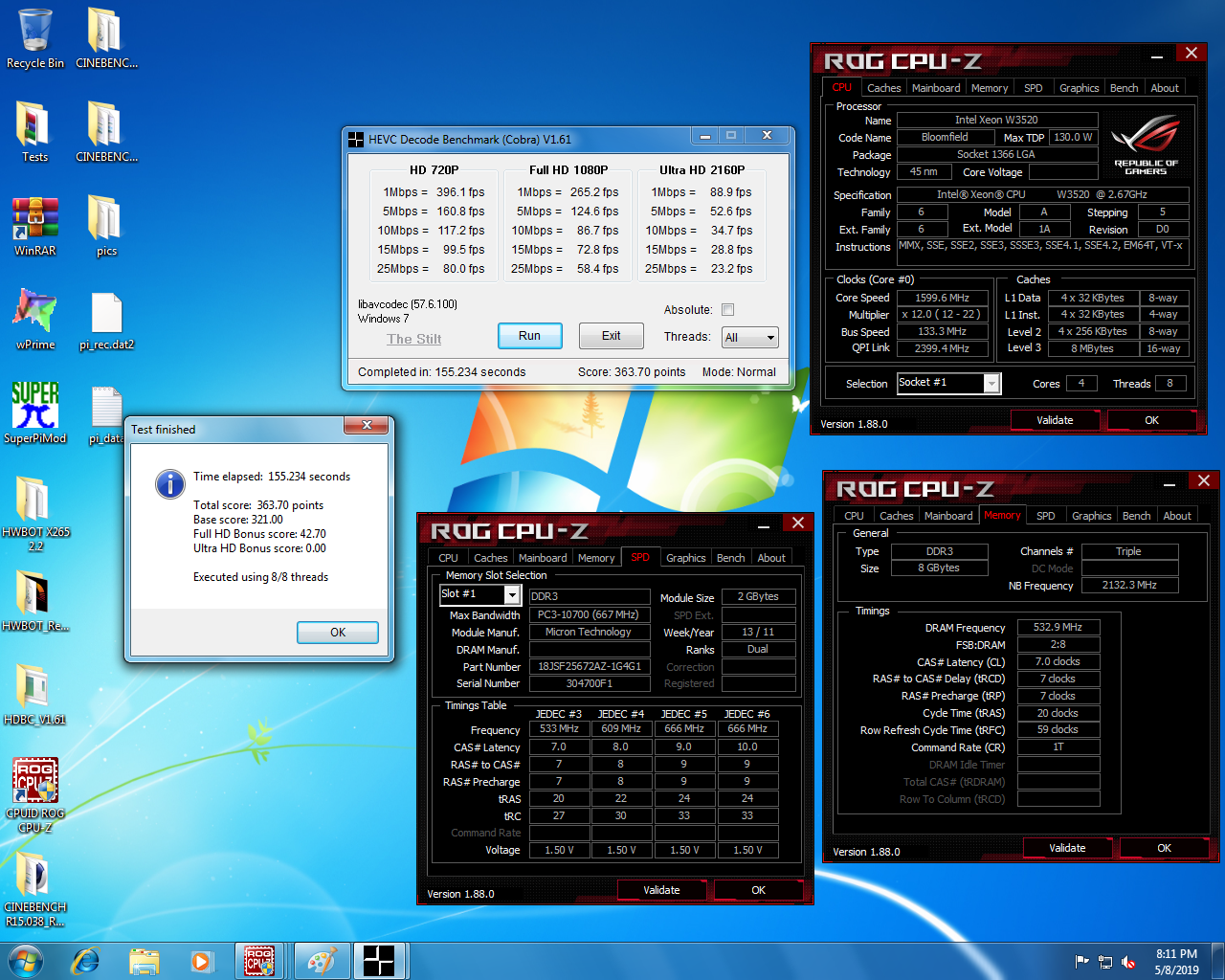Open About tab in top CPU-Z window
The image size is (1225, 980).
tap(1165, 88)
